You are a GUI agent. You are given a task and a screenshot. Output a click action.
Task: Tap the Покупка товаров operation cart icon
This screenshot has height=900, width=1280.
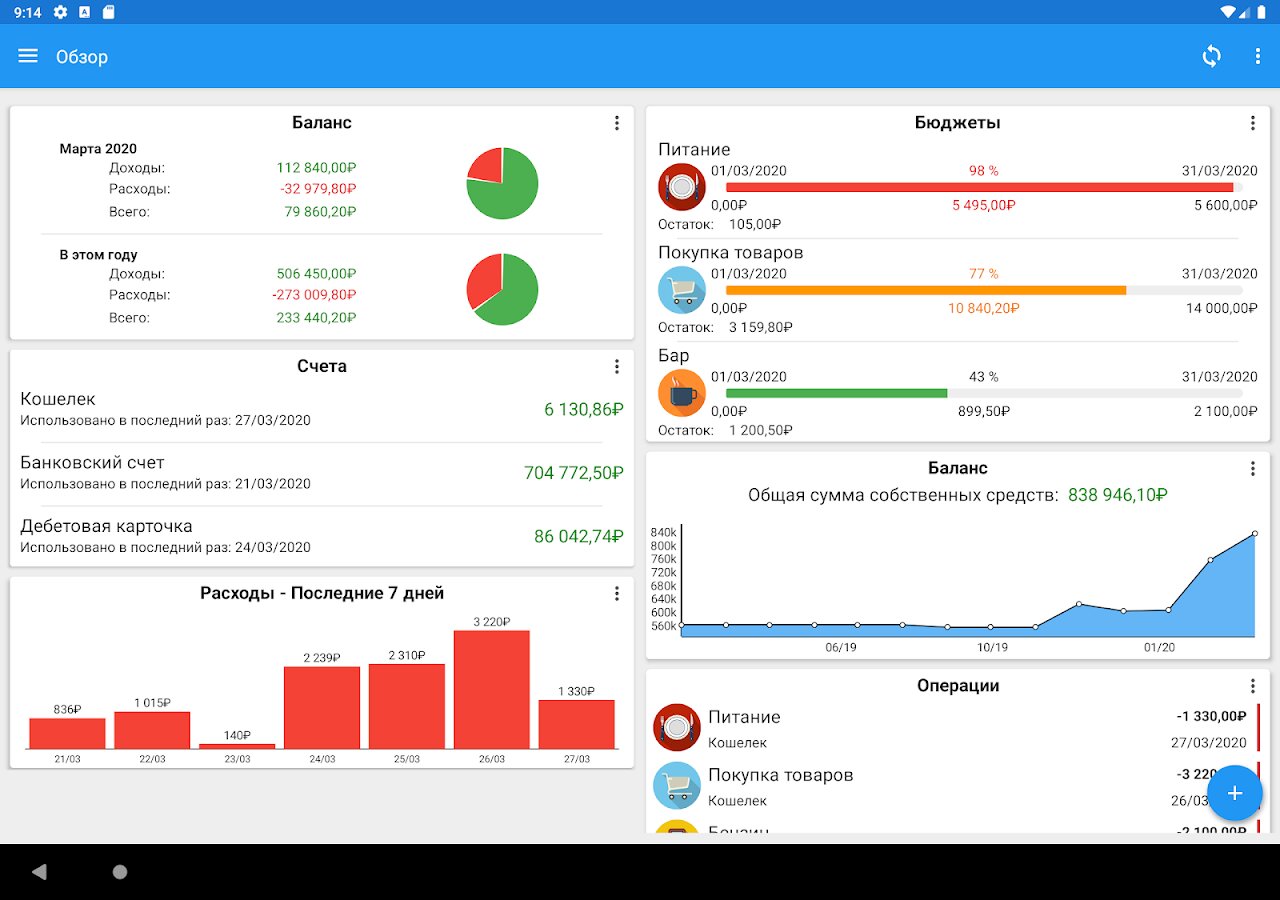tap(677, 785)
